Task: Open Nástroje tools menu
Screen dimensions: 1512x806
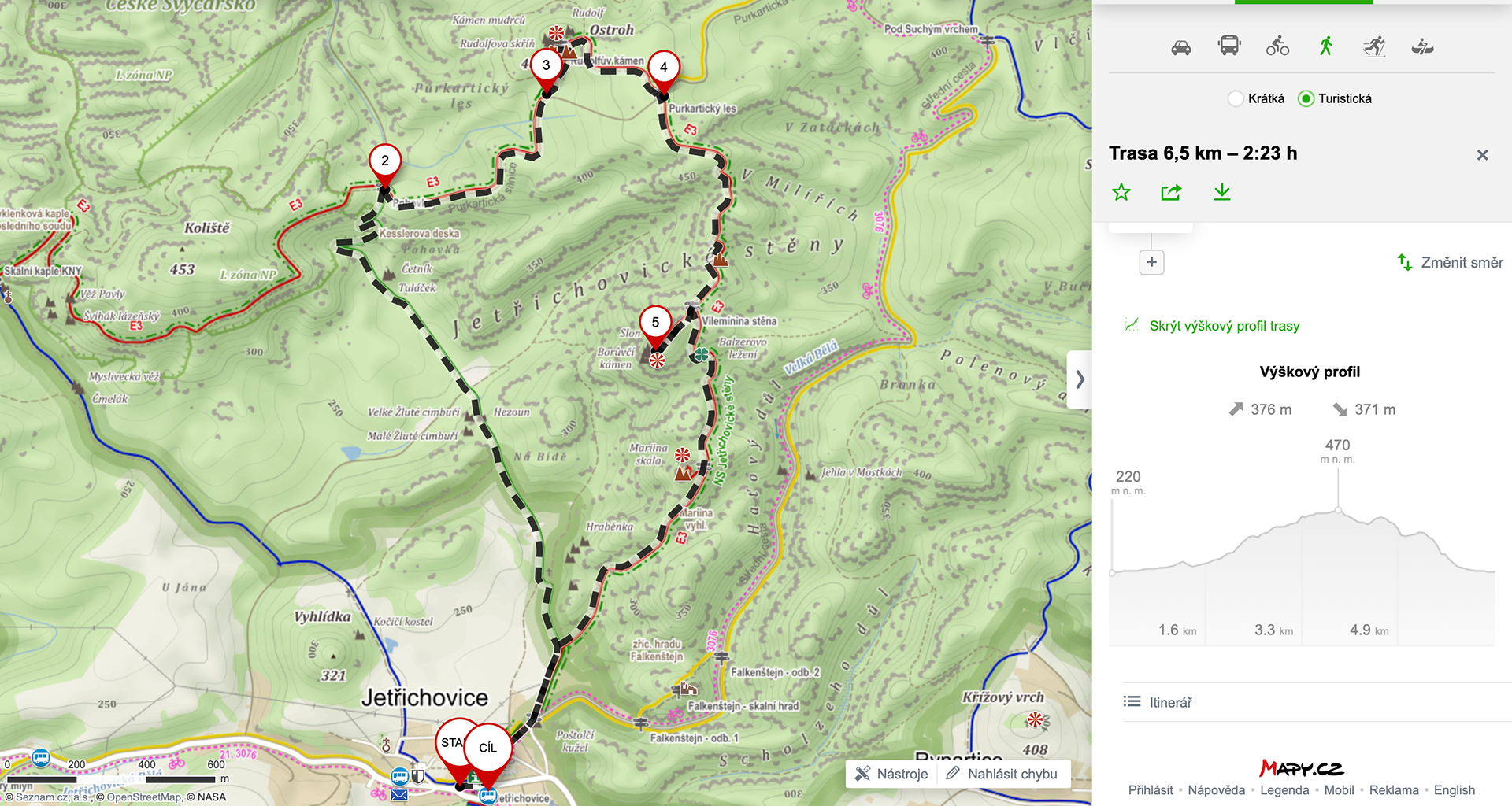Action: click(x=891, y=774)
